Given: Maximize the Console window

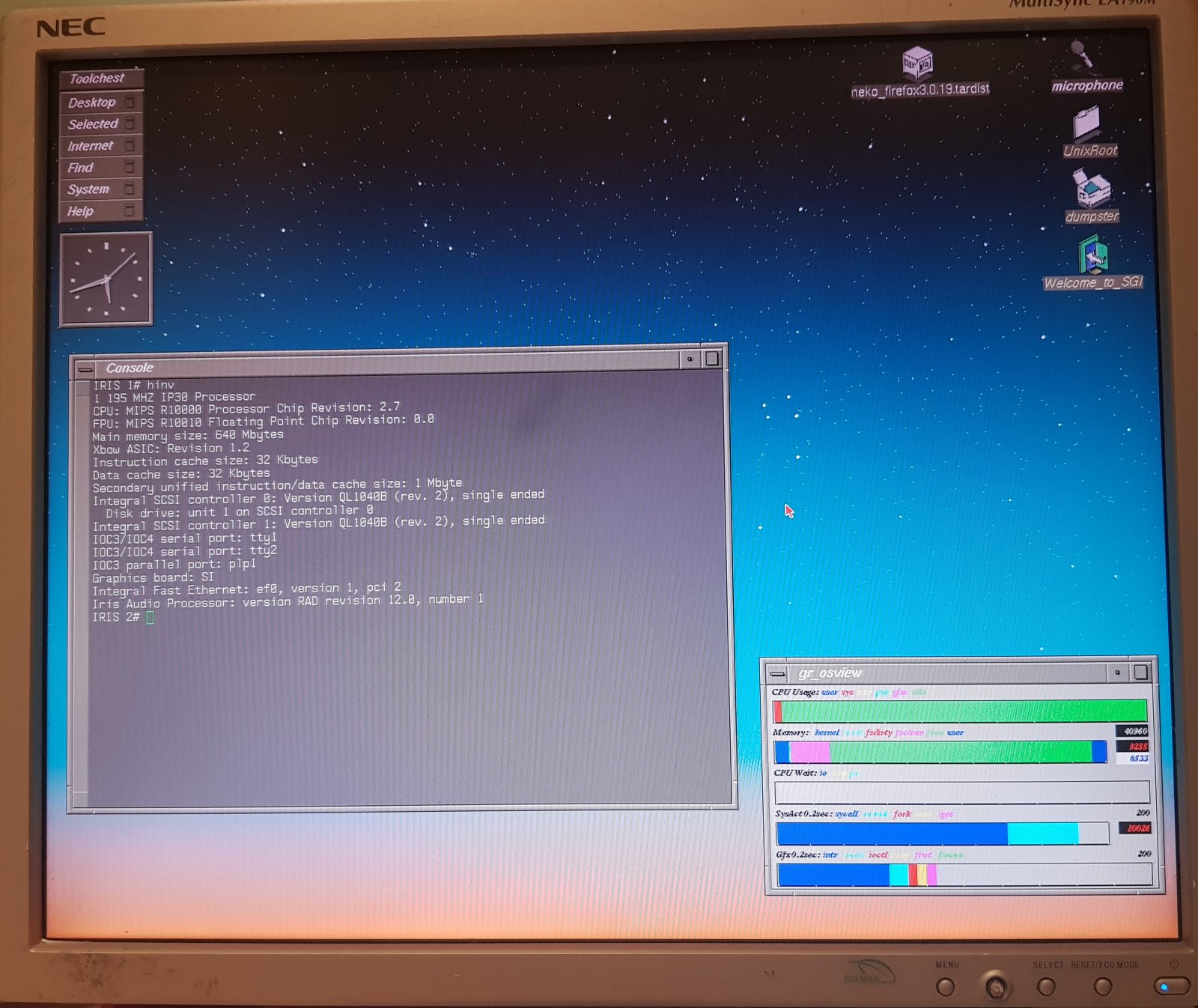Looking at the screenshot, I should tap(712, 359).
